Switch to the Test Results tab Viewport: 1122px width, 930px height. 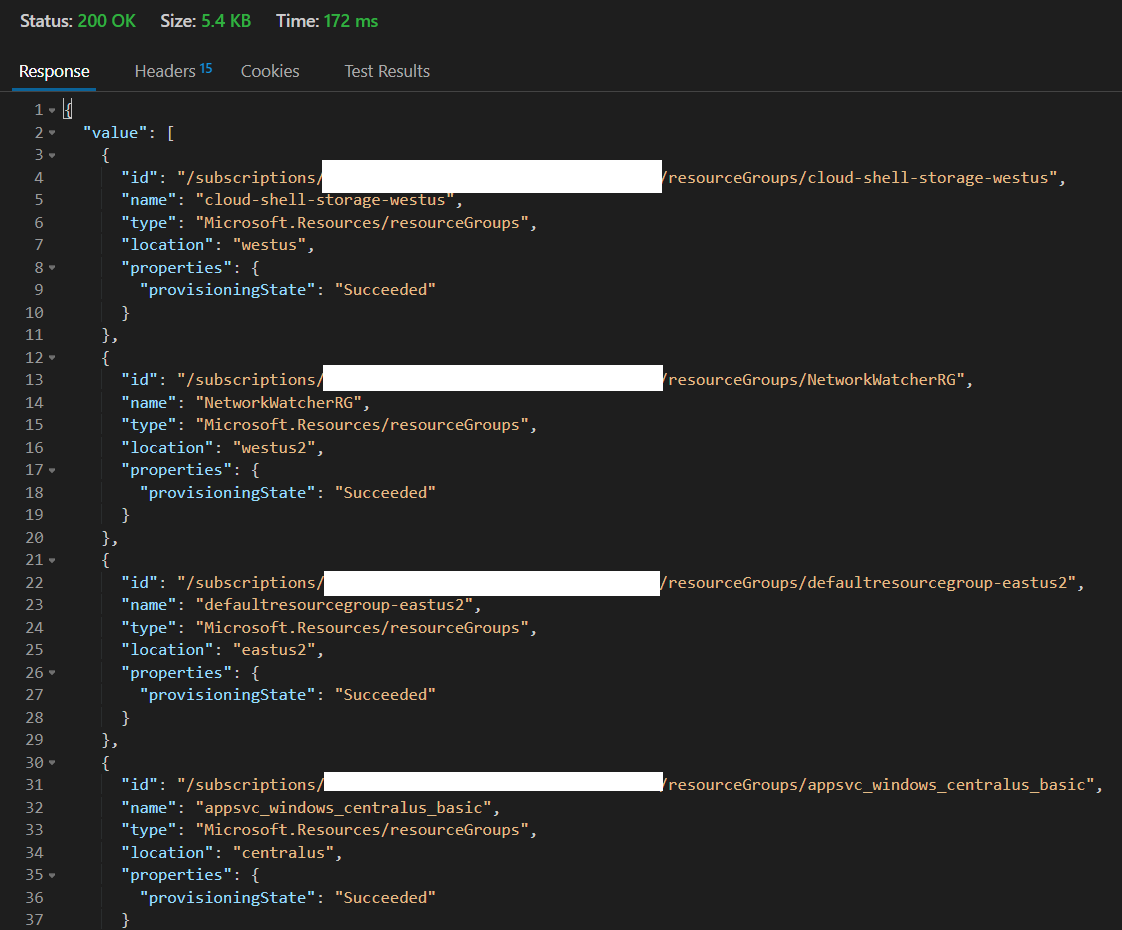pos(387,71)
